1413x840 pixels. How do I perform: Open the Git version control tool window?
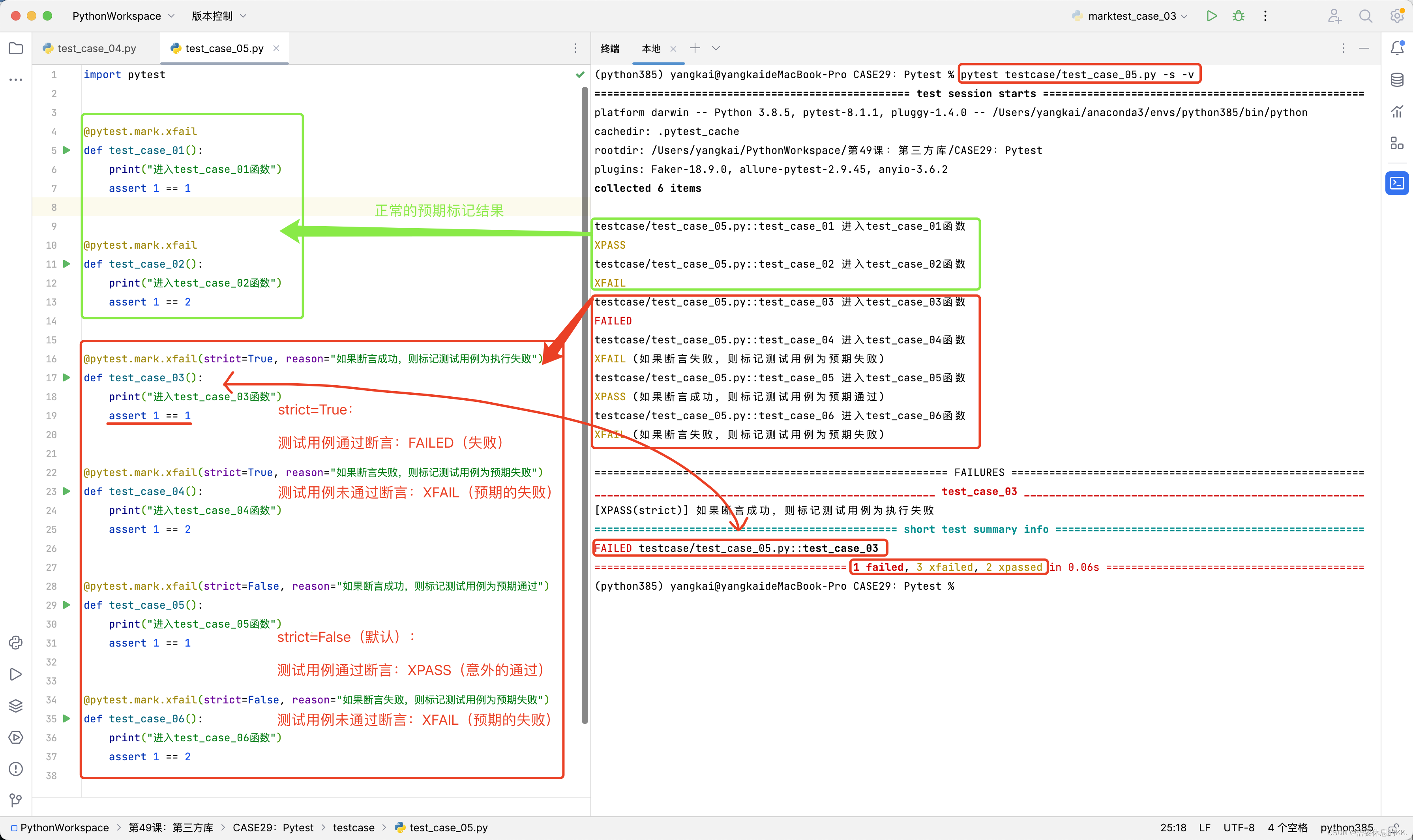16,800
